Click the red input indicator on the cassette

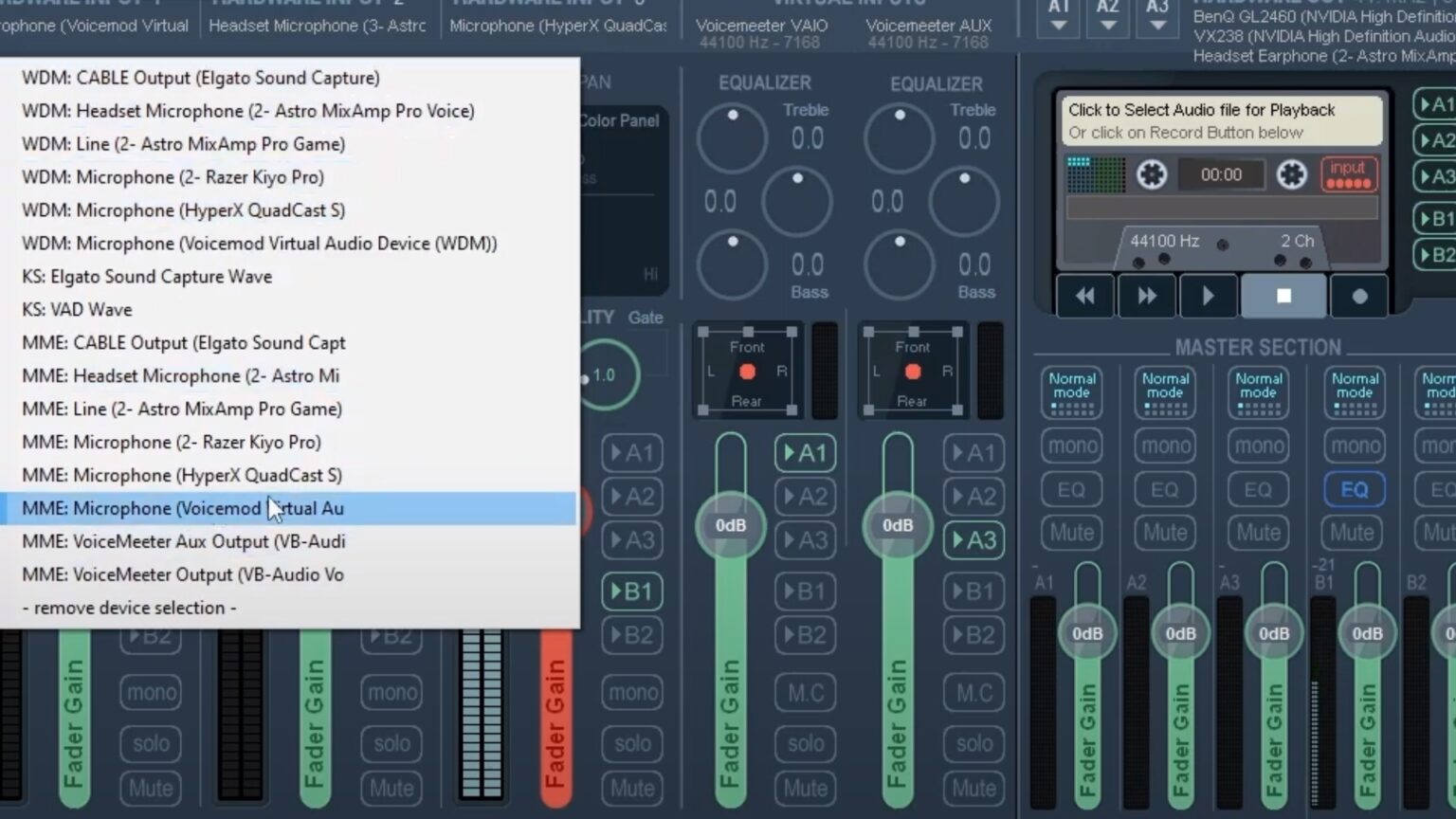(1347, 174)
